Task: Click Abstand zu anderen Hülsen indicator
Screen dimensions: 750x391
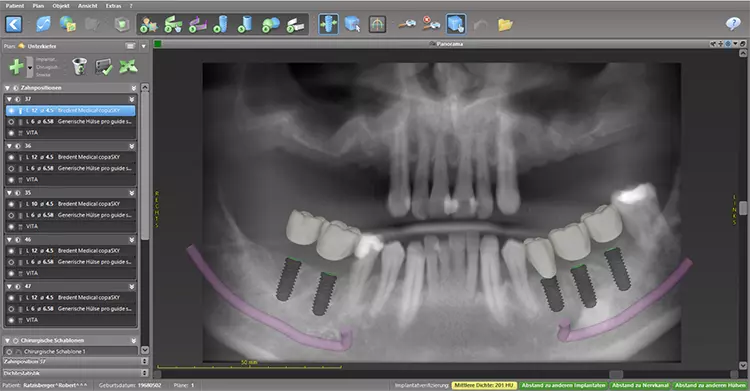Action: pyautogui.click(x=710, y=385)
